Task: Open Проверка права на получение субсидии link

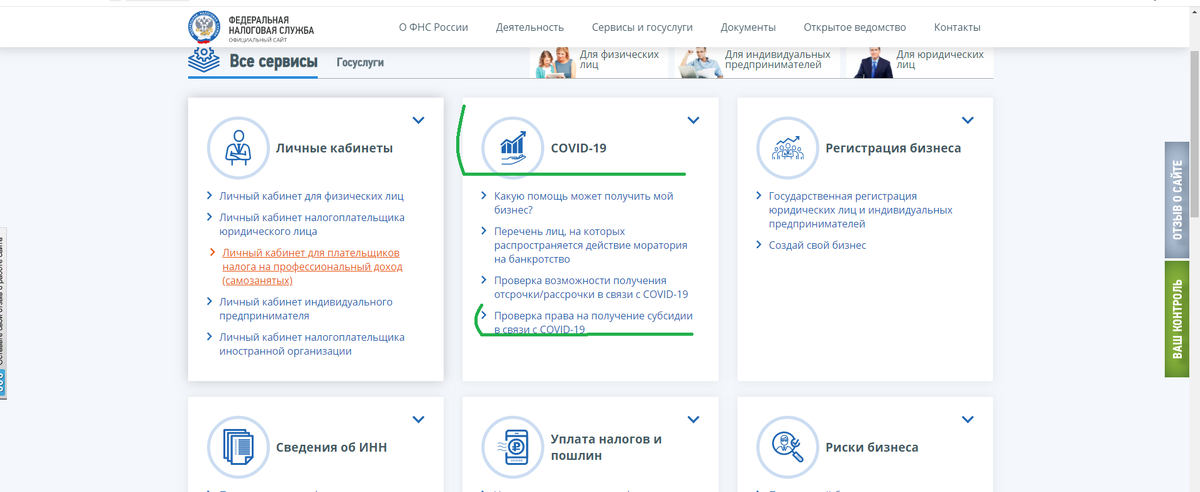Action: (593, 322)
